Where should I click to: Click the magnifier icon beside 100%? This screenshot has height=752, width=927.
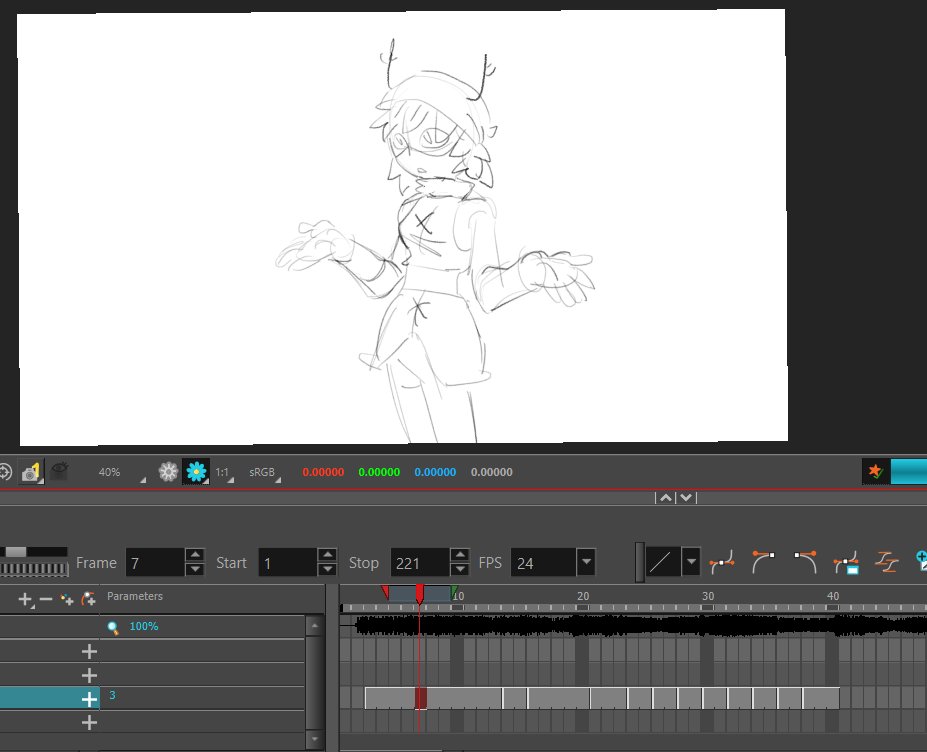(113, 627)
